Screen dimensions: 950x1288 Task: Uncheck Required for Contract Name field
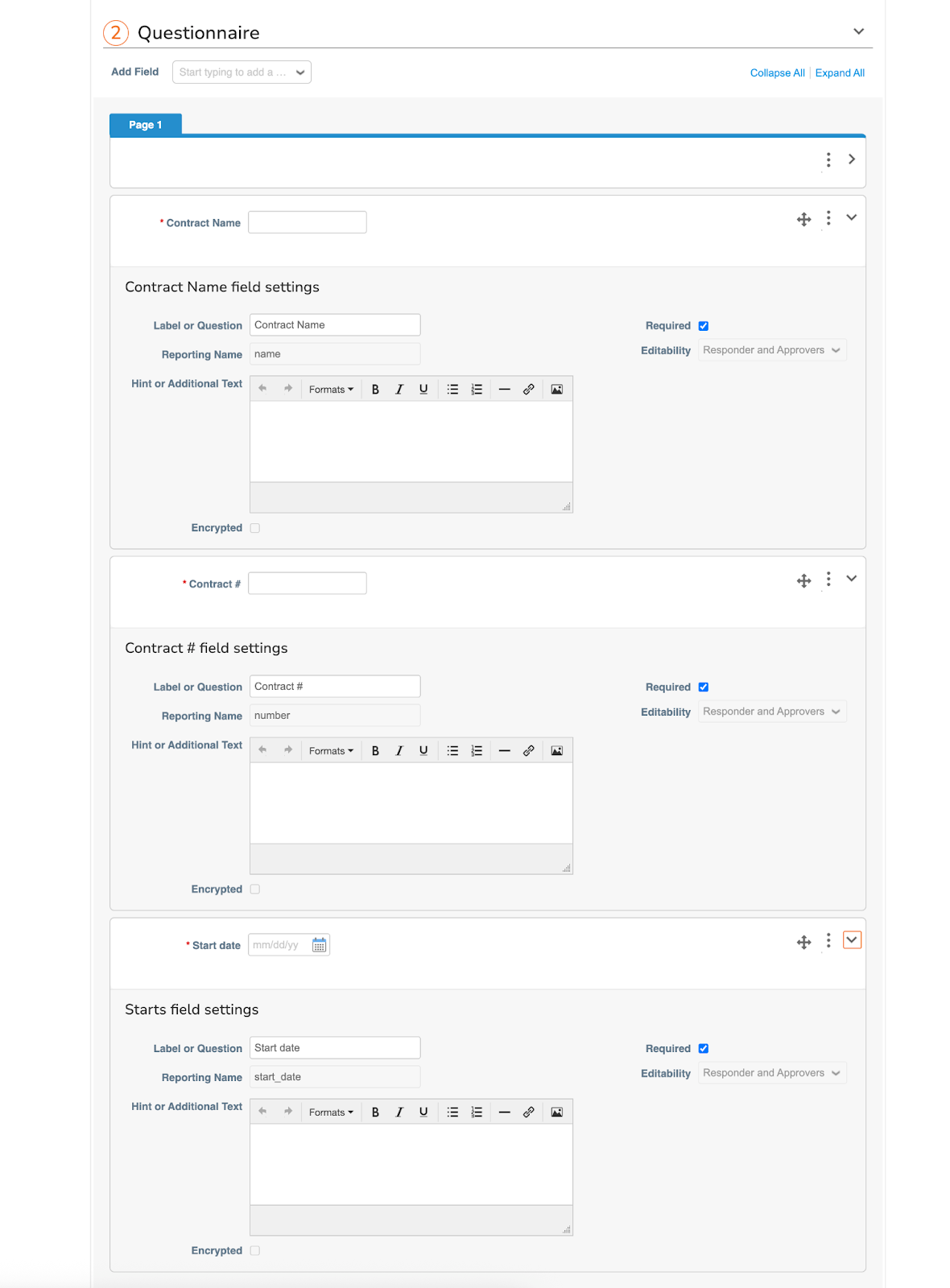704,326
